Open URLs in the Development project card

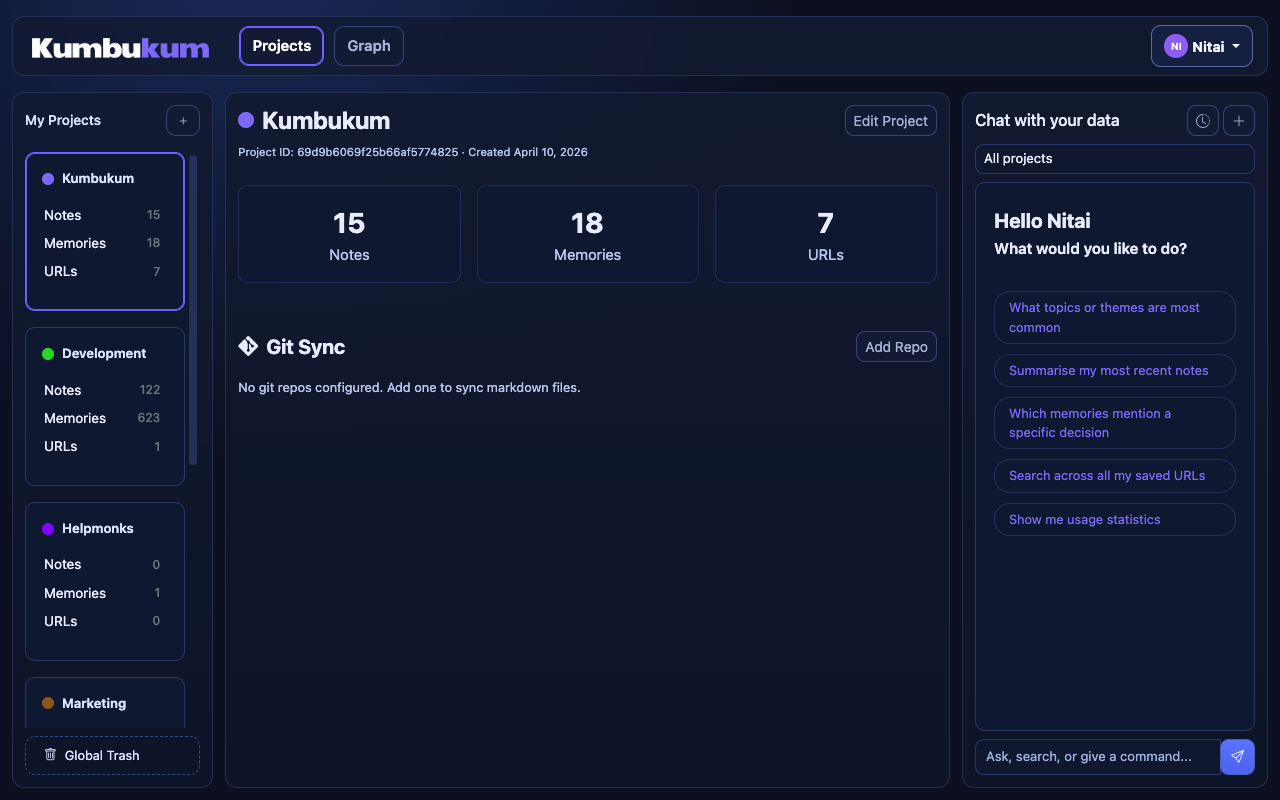point(102,446)
